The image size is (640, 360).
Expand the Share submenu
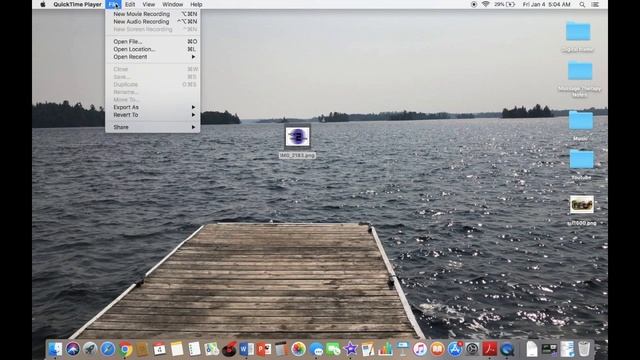click(153, 127)
